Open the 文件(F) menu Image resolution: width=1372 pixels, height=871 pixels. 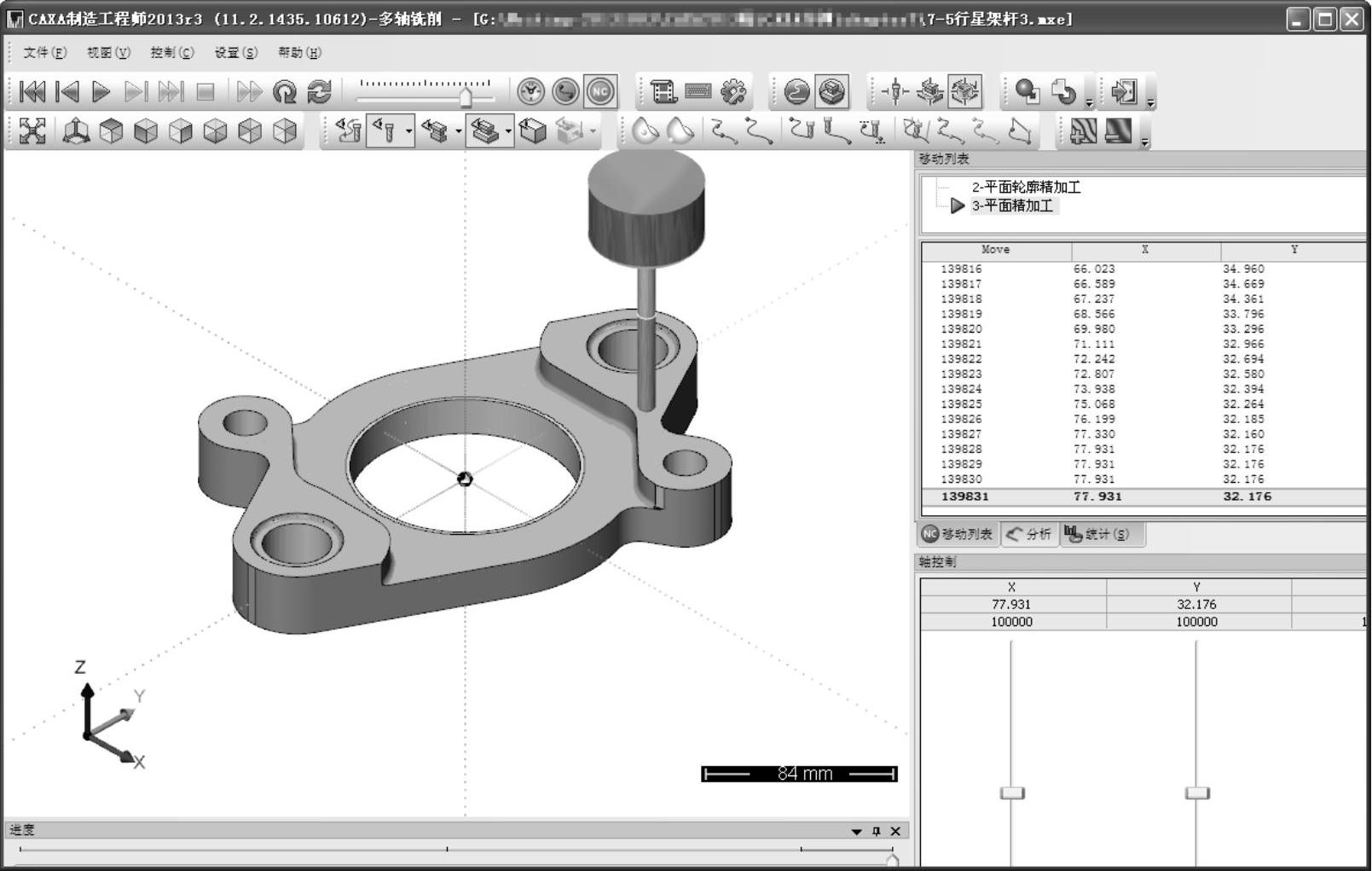click(44, 53)
